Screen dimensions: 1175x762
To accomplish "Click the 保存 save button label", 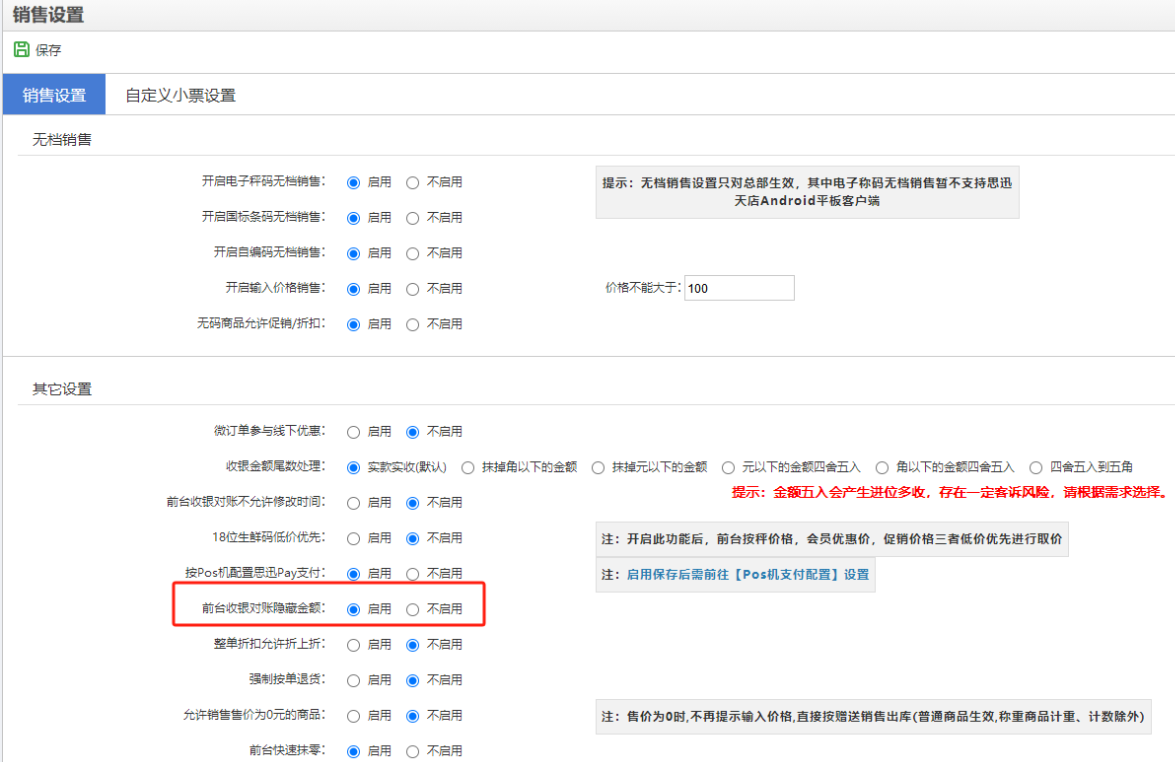I will point(49,50).
